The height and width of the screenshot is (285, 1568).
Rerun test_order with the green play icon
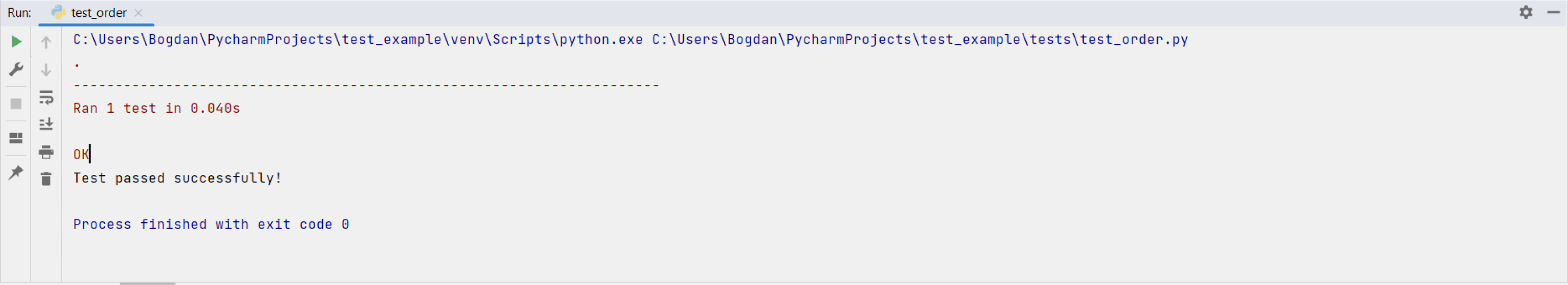click(16, 41)
